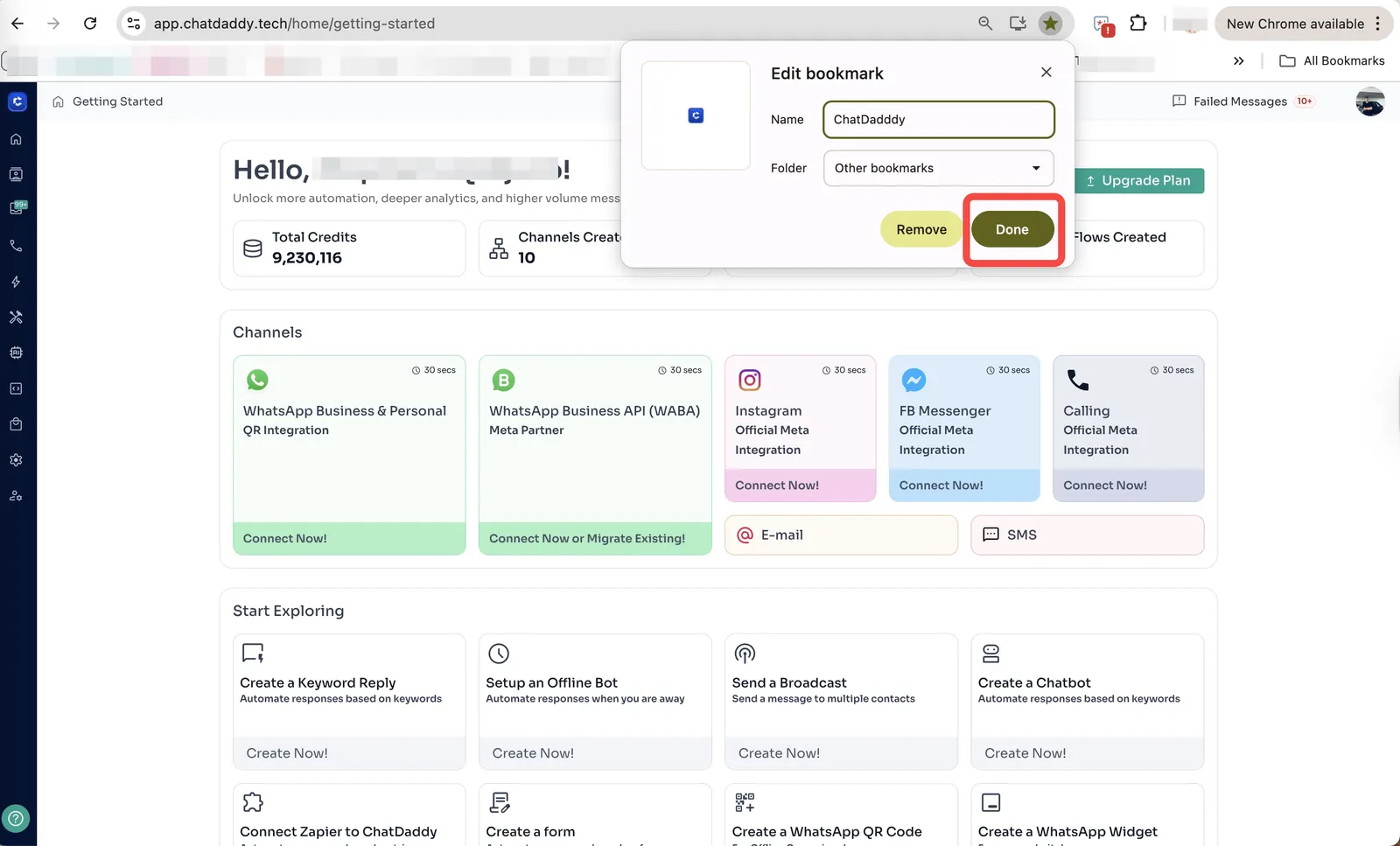Click Remove to delete the bookmark
1400x846 pixels.
tap(920, 229)
